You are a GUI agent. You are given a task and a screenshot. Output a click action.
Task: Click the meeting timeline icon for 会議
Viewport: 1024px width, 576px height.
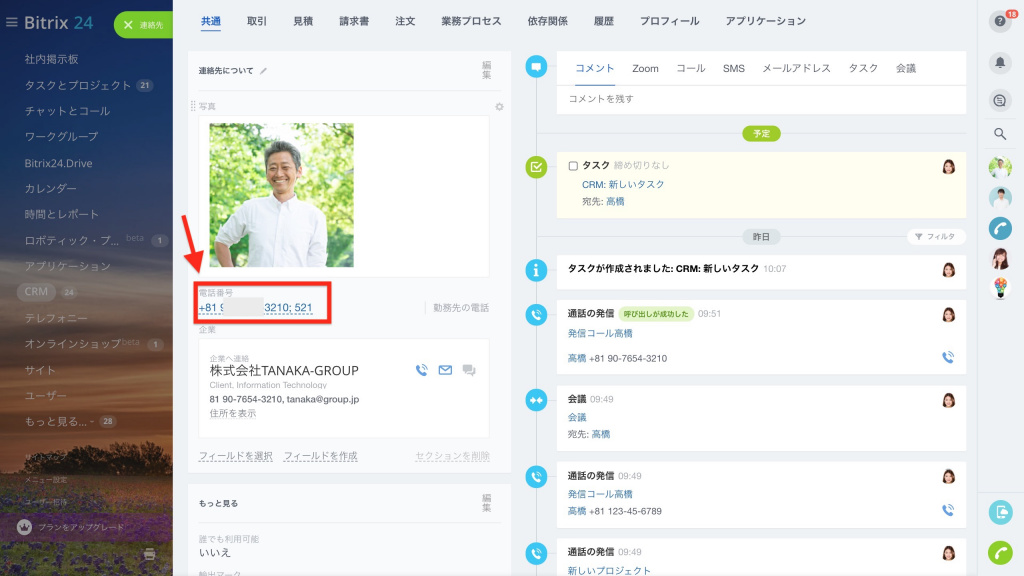536,400
